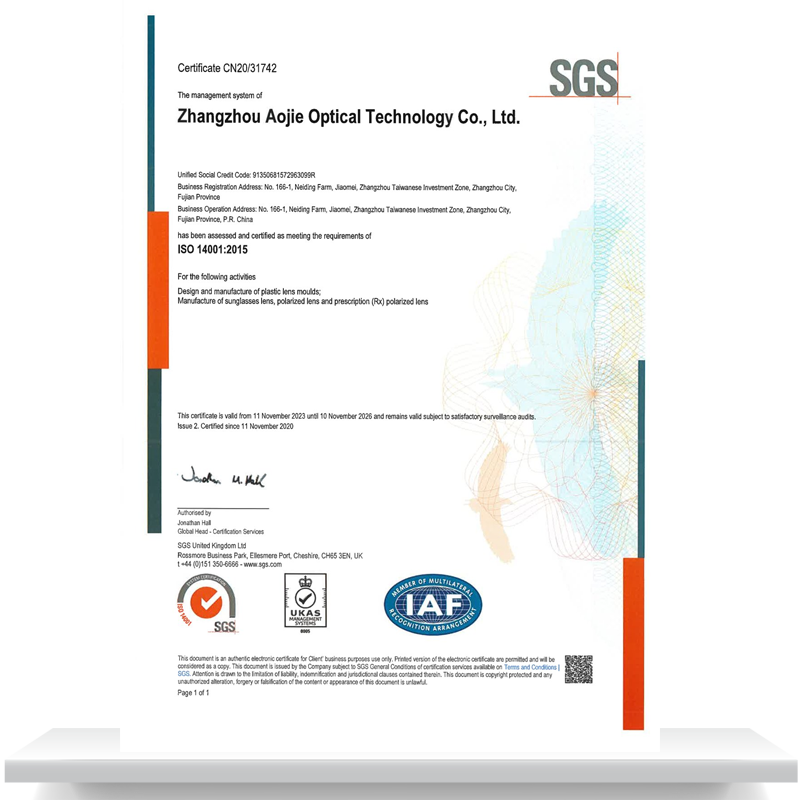Click the 'ISO 14001:2015' standard text
The height and width of the screenshot is (800, 800).
click(x=212, y=249)
